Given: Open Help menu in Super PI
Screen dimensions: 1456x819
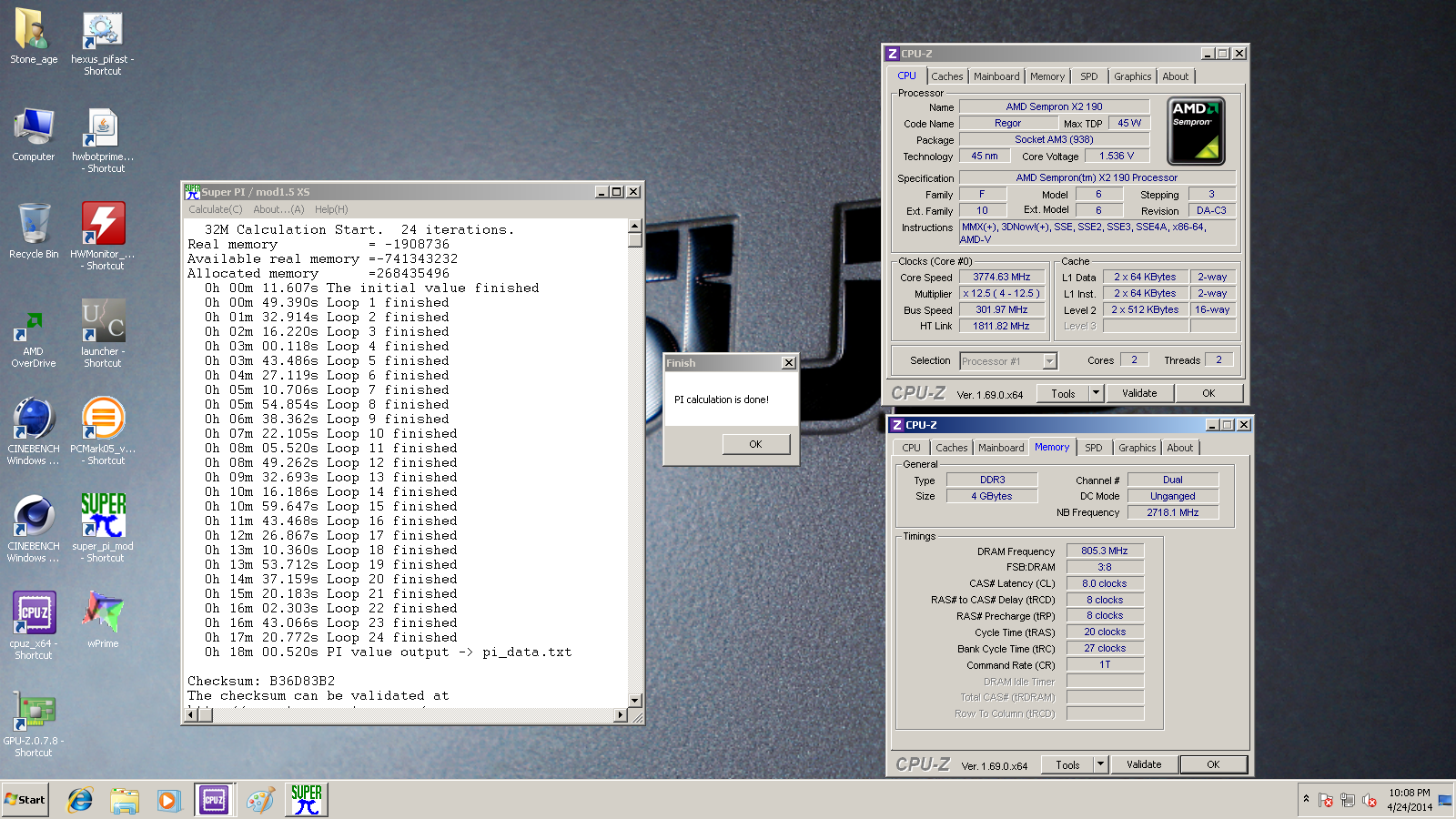Looking at the screenshot, I should [x=331, y=209].
